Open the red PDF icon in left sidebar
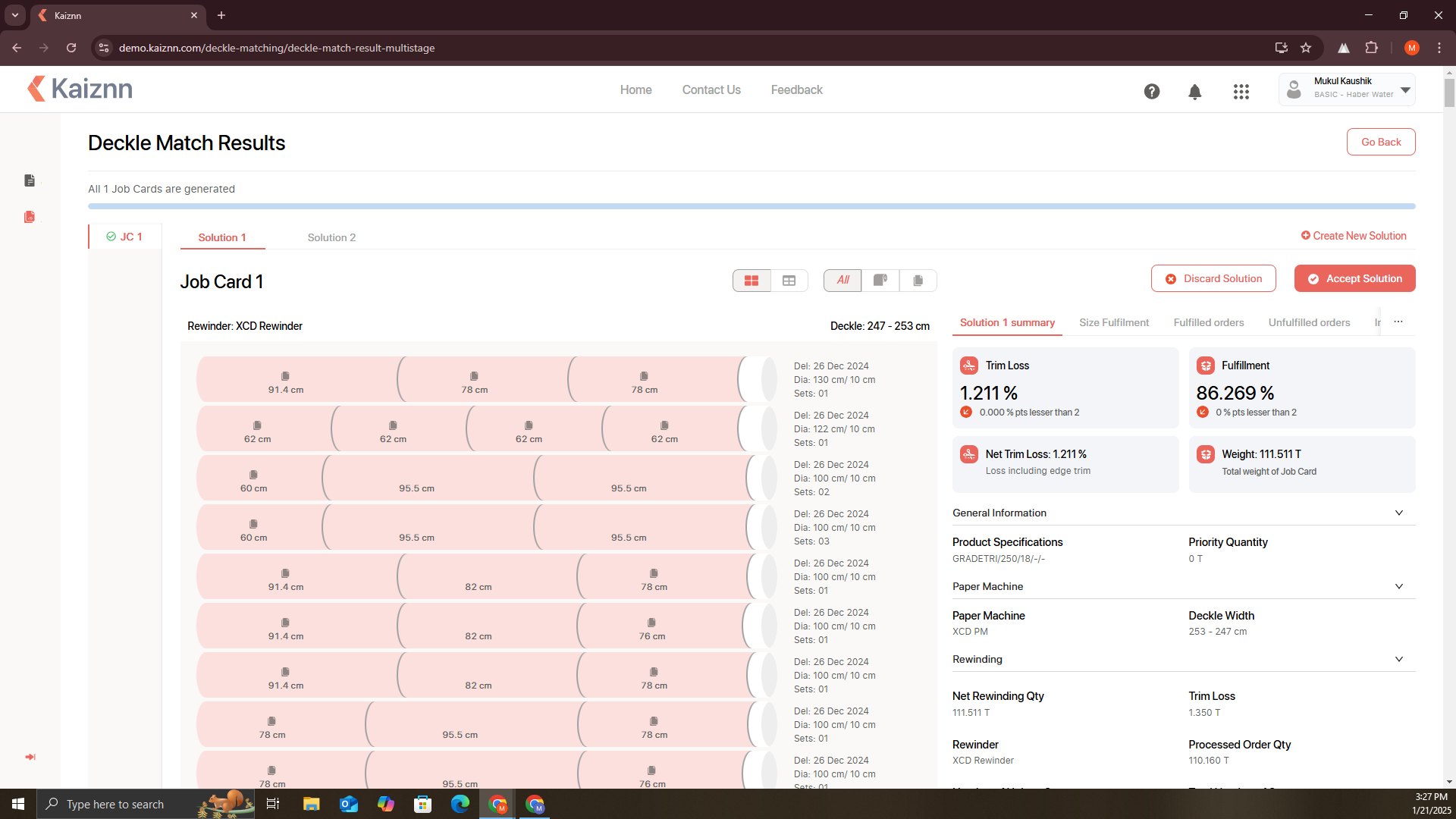The image size is (1456, 819). point(30,217)
